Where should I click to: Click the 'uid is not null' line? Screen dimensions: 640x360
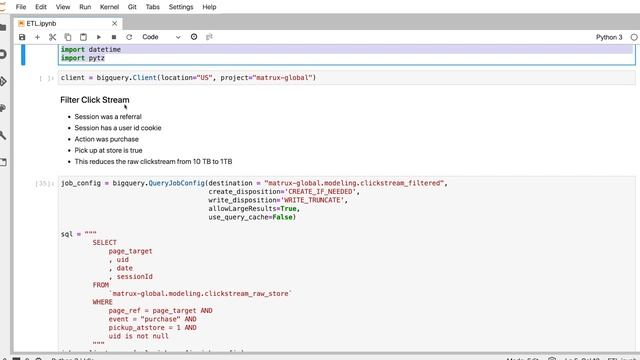pyautogui.click(x=138, y=336)
